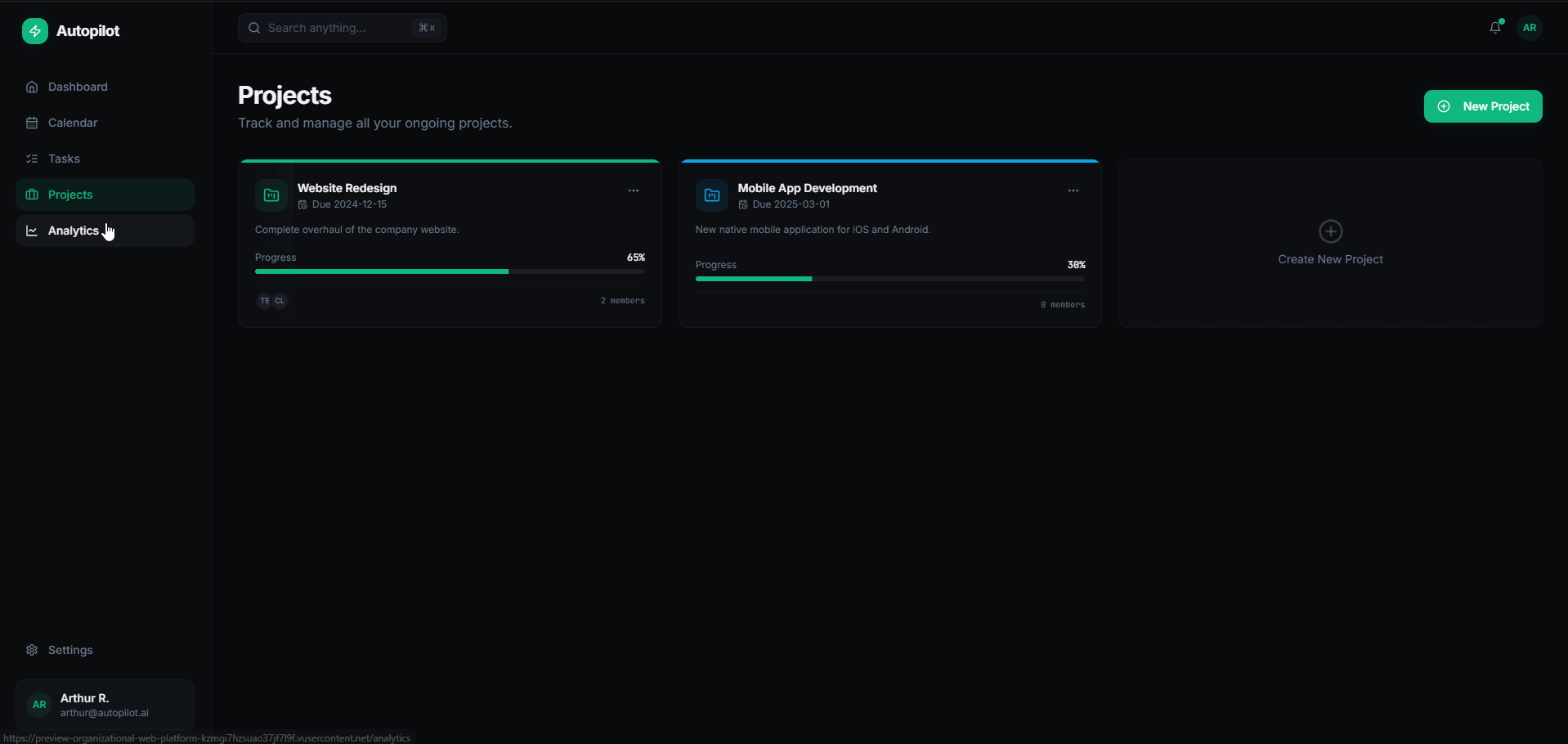
Task: Open Website Redesign options menu
Action: pyautogui.click(x=634, y=190)
